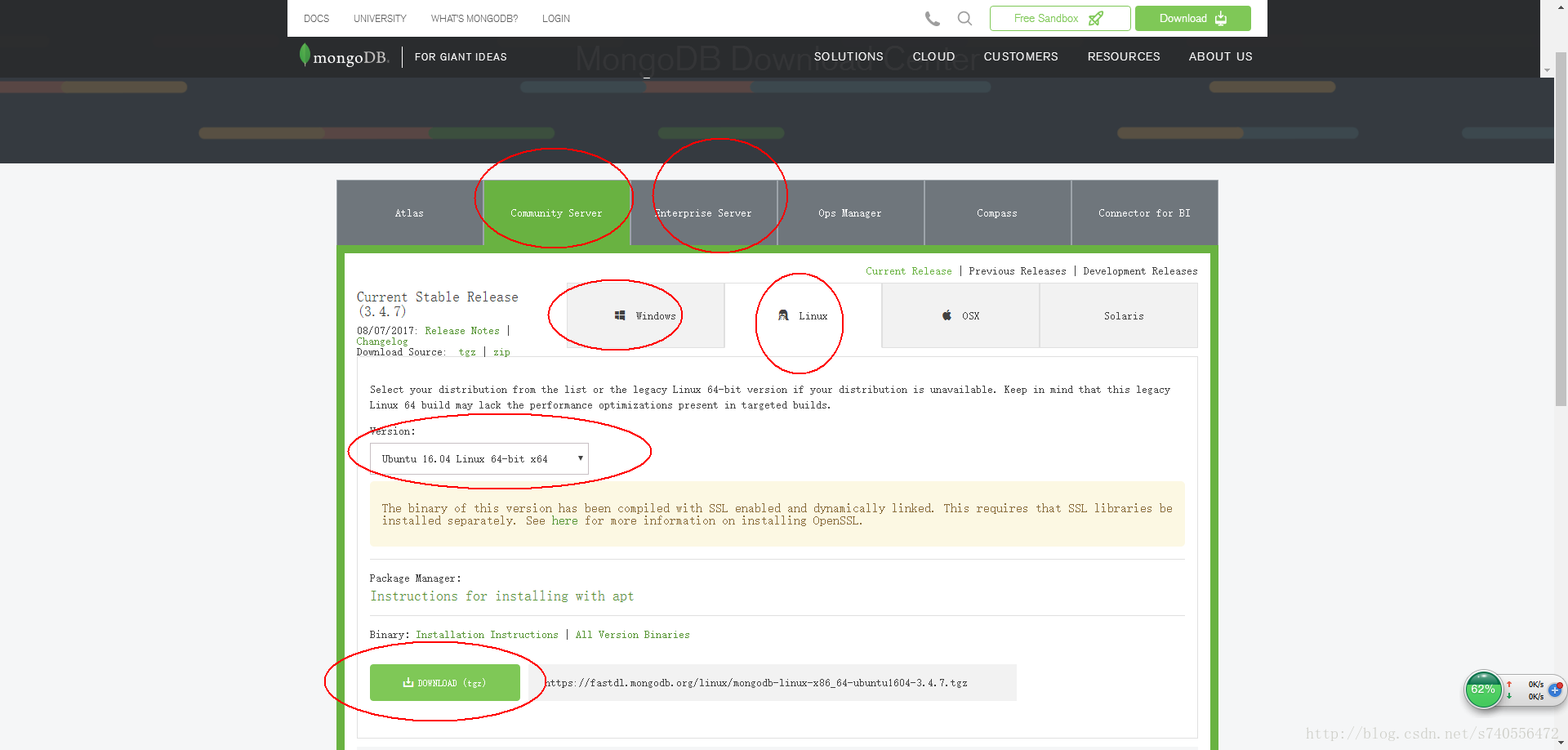
Task: Select the Solaris platform tab
Action: coord(1119,315)
